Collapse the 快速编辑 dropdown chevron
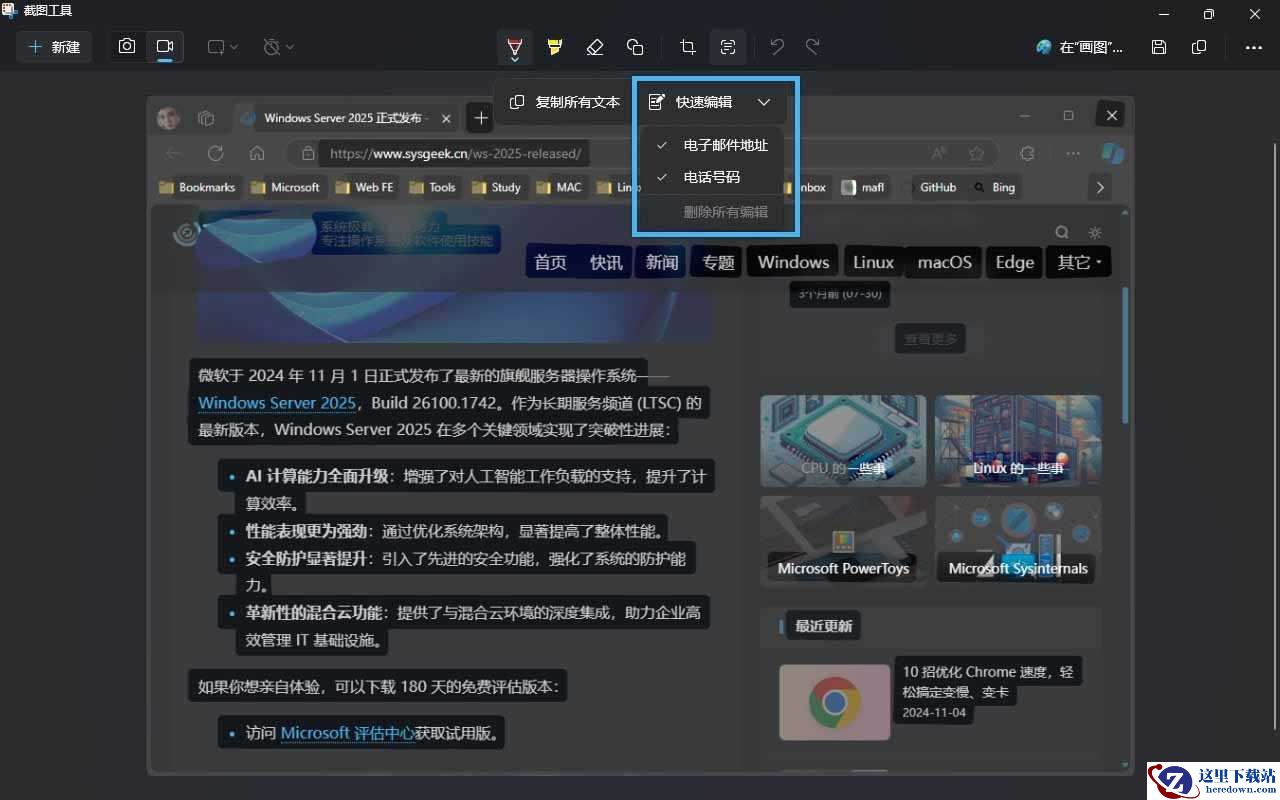Viewport: 1280px width, 800px height. (764, 102)
